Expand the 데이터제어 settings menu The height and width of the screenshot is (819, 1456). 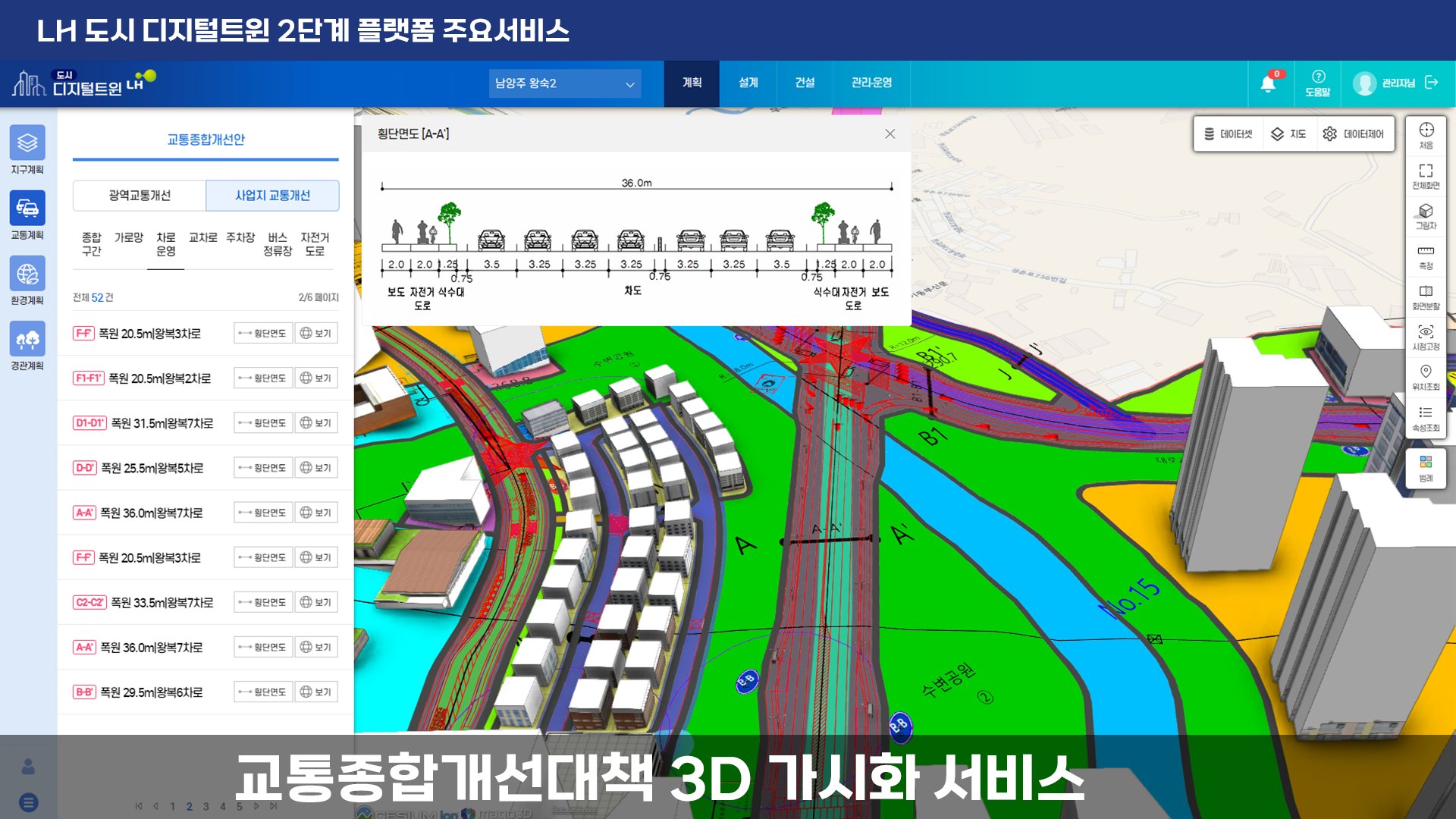1354,134
